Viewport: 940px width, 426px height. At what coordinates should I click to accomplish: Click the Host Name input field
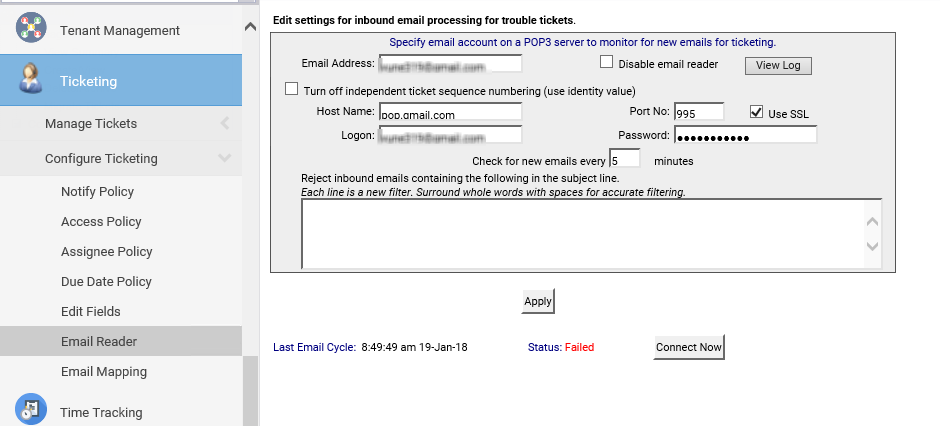click(x=450, y=112)
